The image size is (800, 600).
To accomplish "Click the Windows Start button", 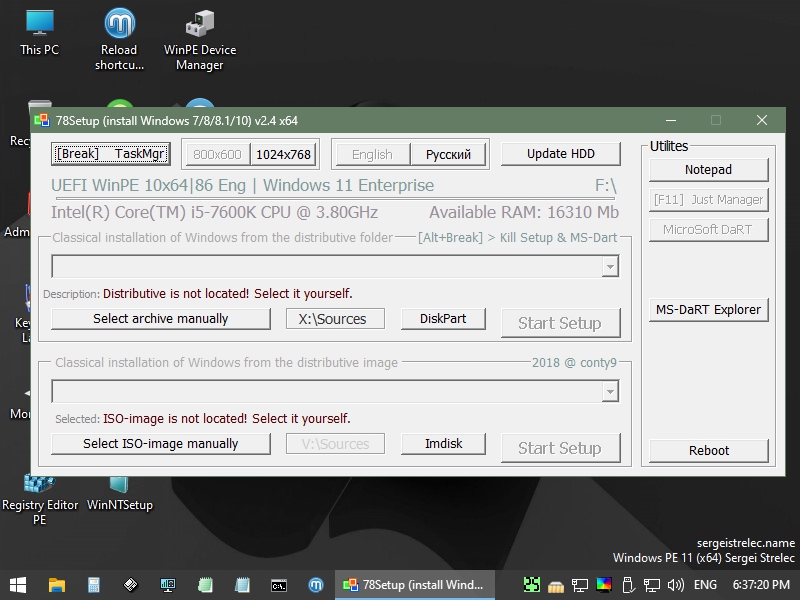I will tap(18, 584).
